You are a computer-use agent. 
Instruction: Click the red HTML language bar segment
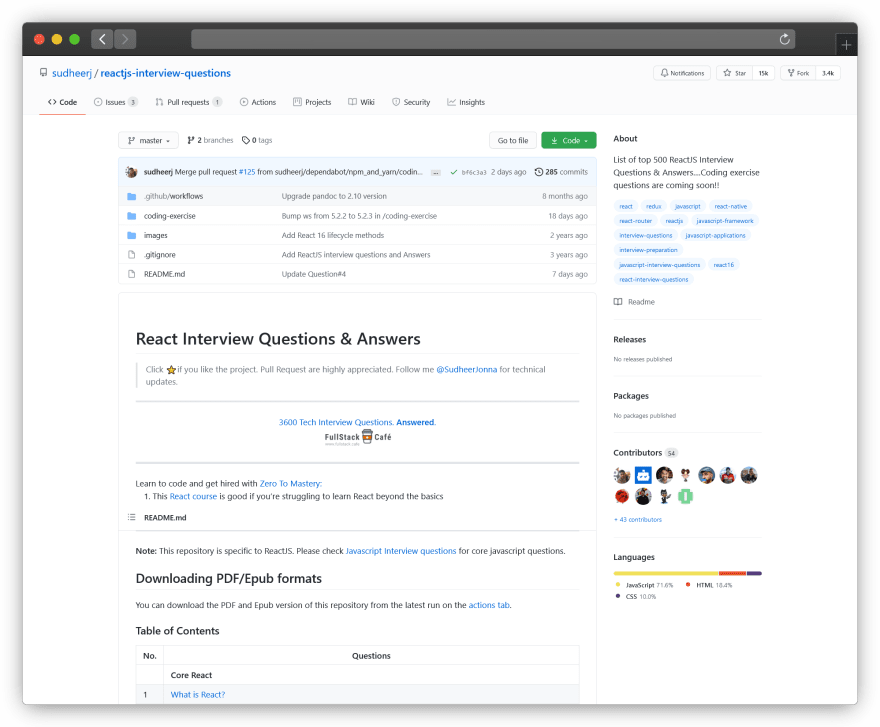click(732, 573)
